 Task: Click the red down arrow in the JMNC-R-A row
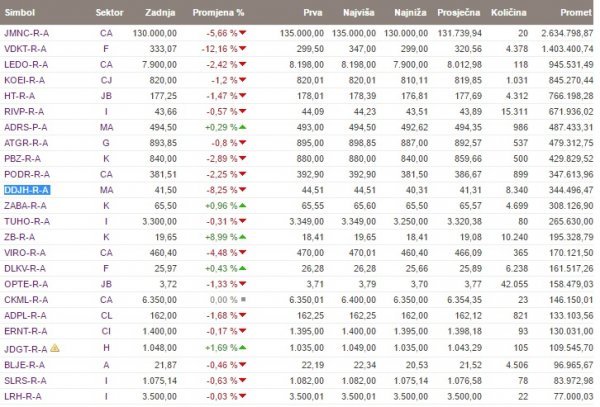(242, 33)
